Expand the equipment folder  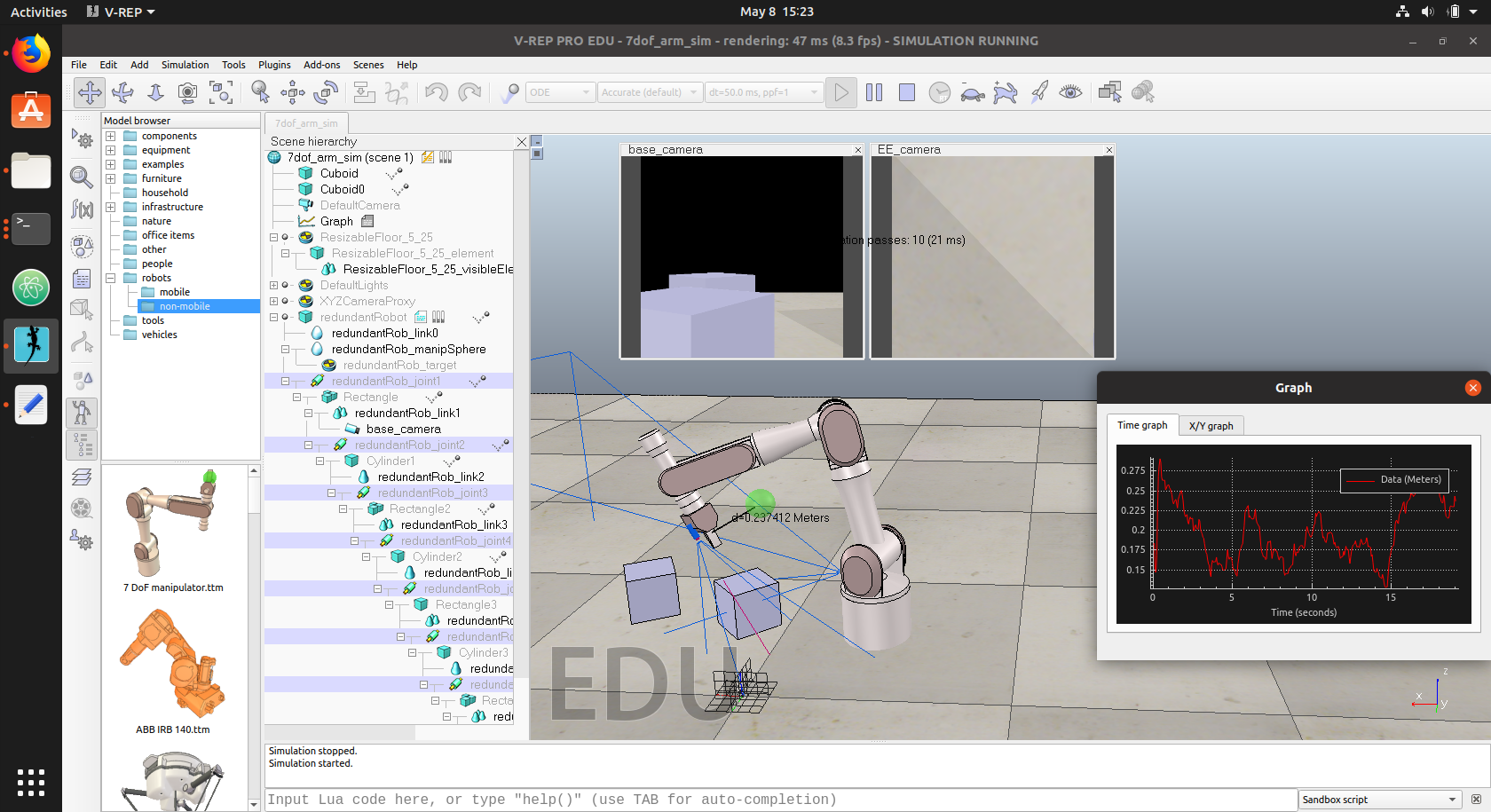[111, 150]
